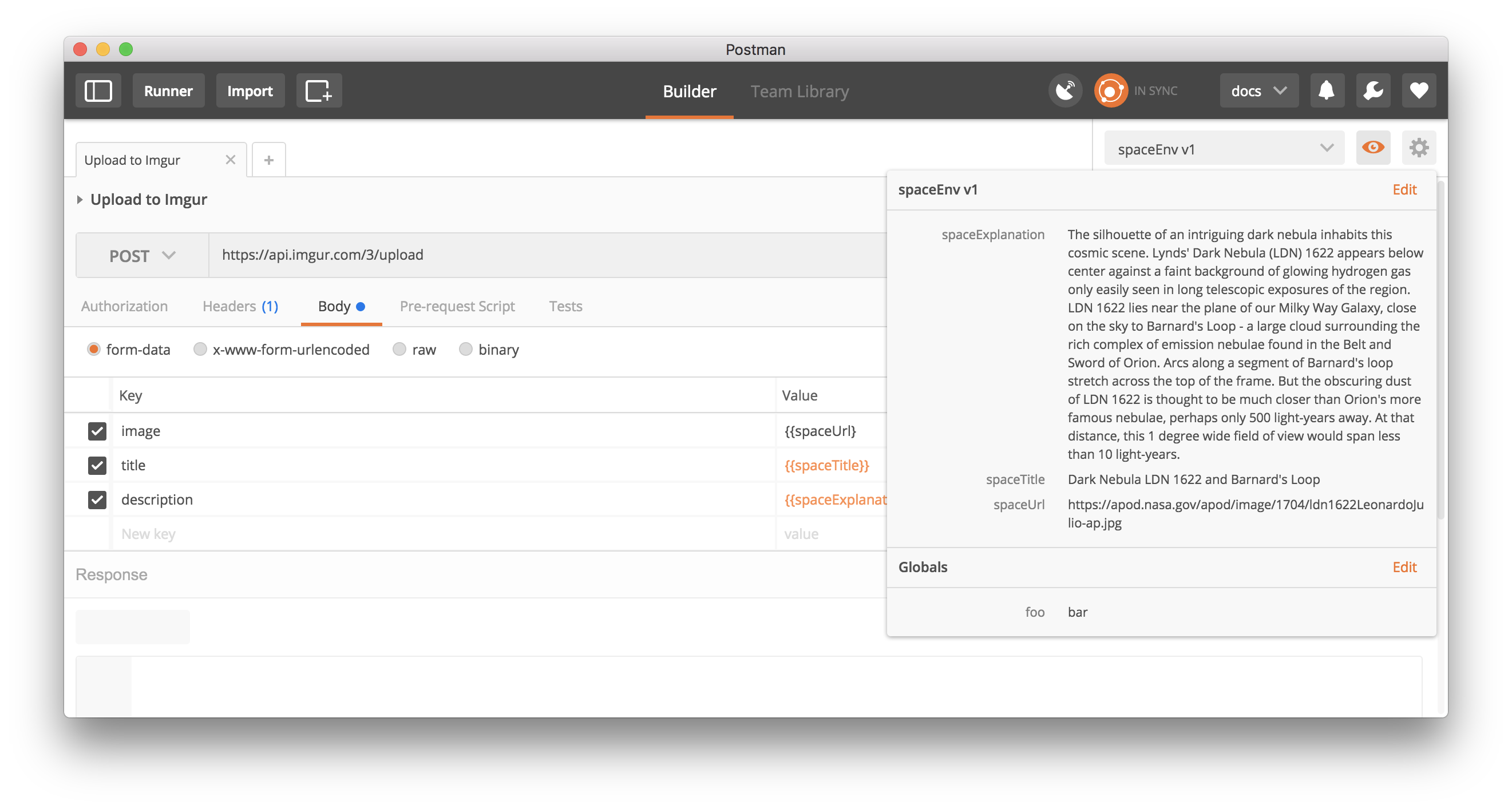Uncheck the image key checkbox
This screenshot has height=809, width=1512.
tap(97, 431)
